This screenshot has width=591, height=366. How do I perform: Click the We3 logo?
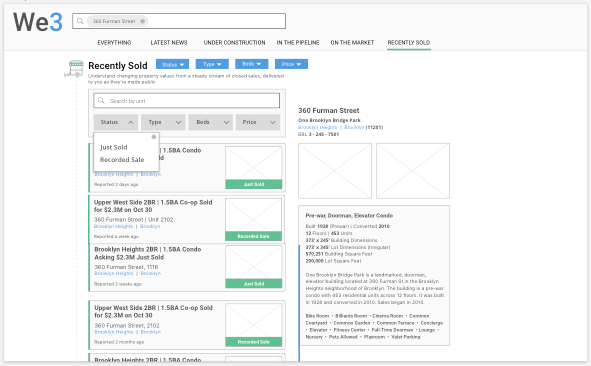[38, 22]
